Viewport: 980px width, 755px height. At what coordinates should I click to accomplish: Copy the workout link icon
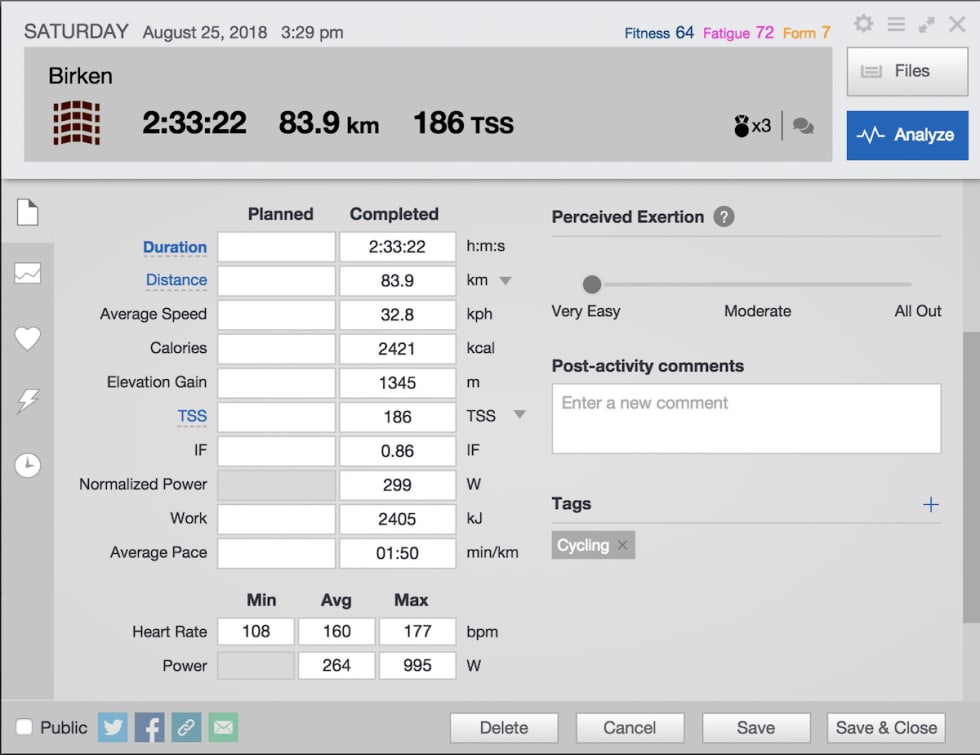tap(186, 728)
